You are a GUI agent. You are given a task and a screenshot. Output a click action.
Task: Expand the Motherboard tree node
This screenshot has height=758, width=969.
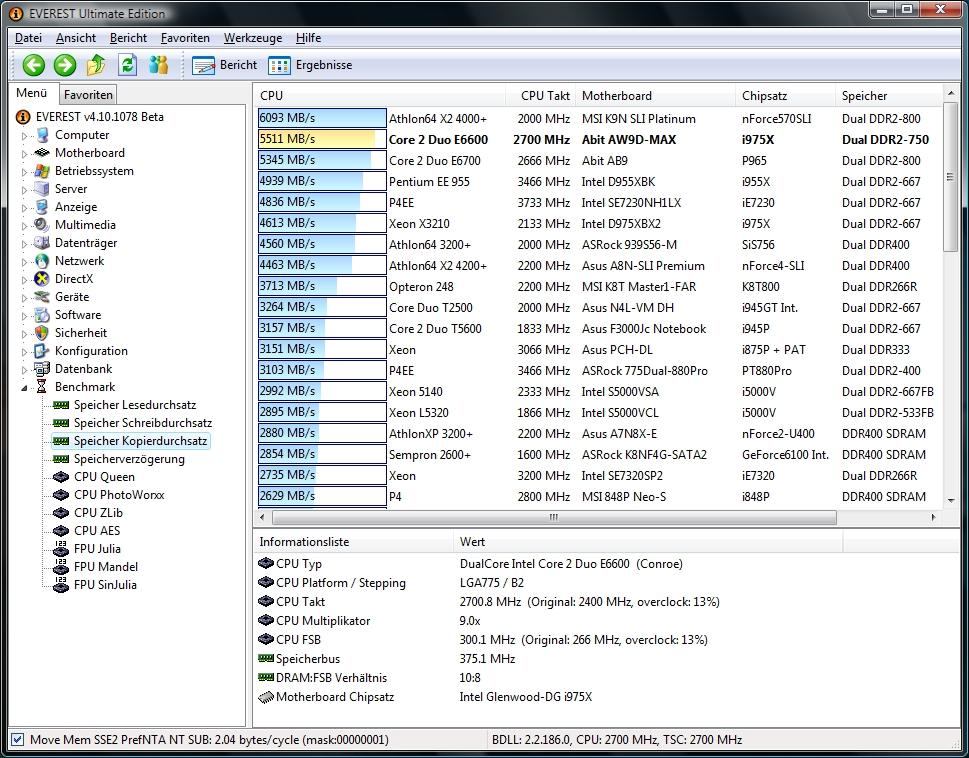[25, 153]
